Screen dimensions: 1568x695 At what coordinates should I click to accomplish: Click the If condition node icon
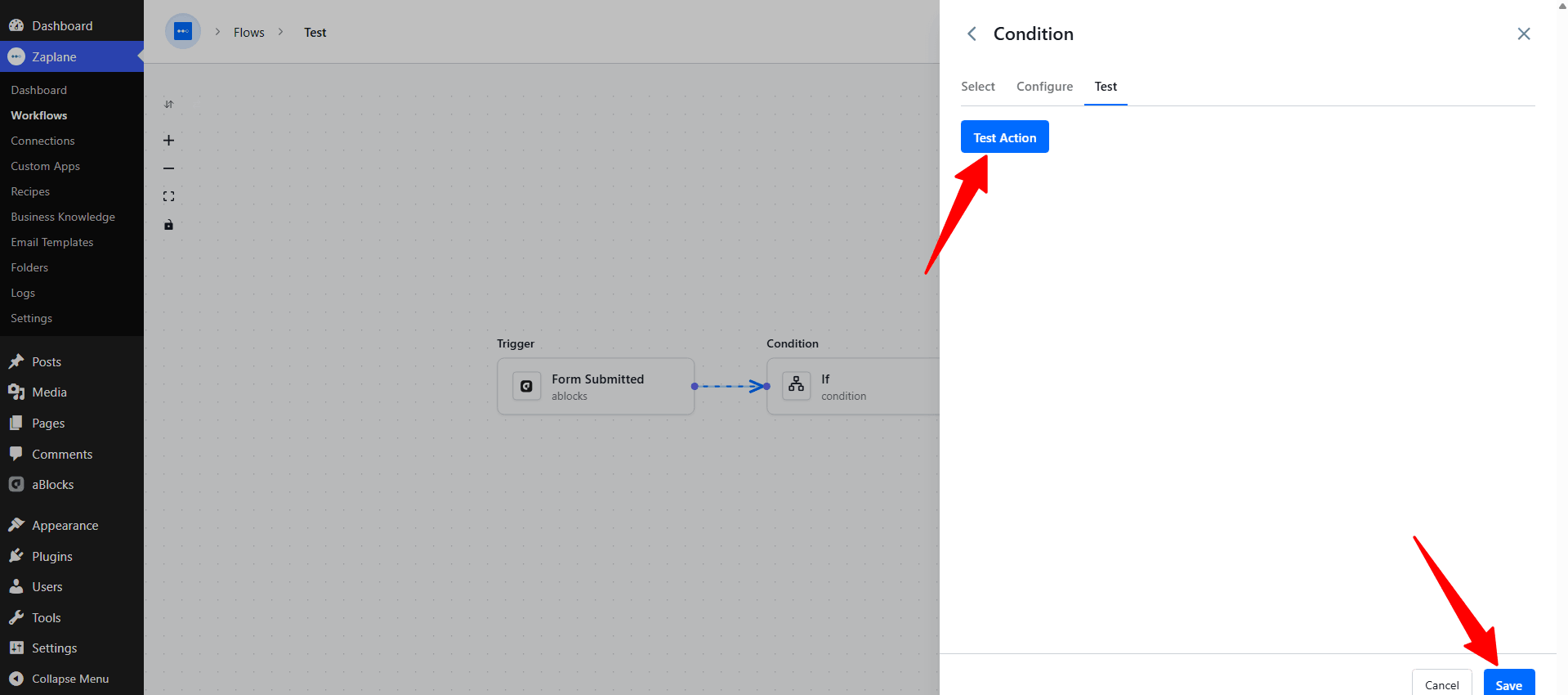(x=797, y=386)
